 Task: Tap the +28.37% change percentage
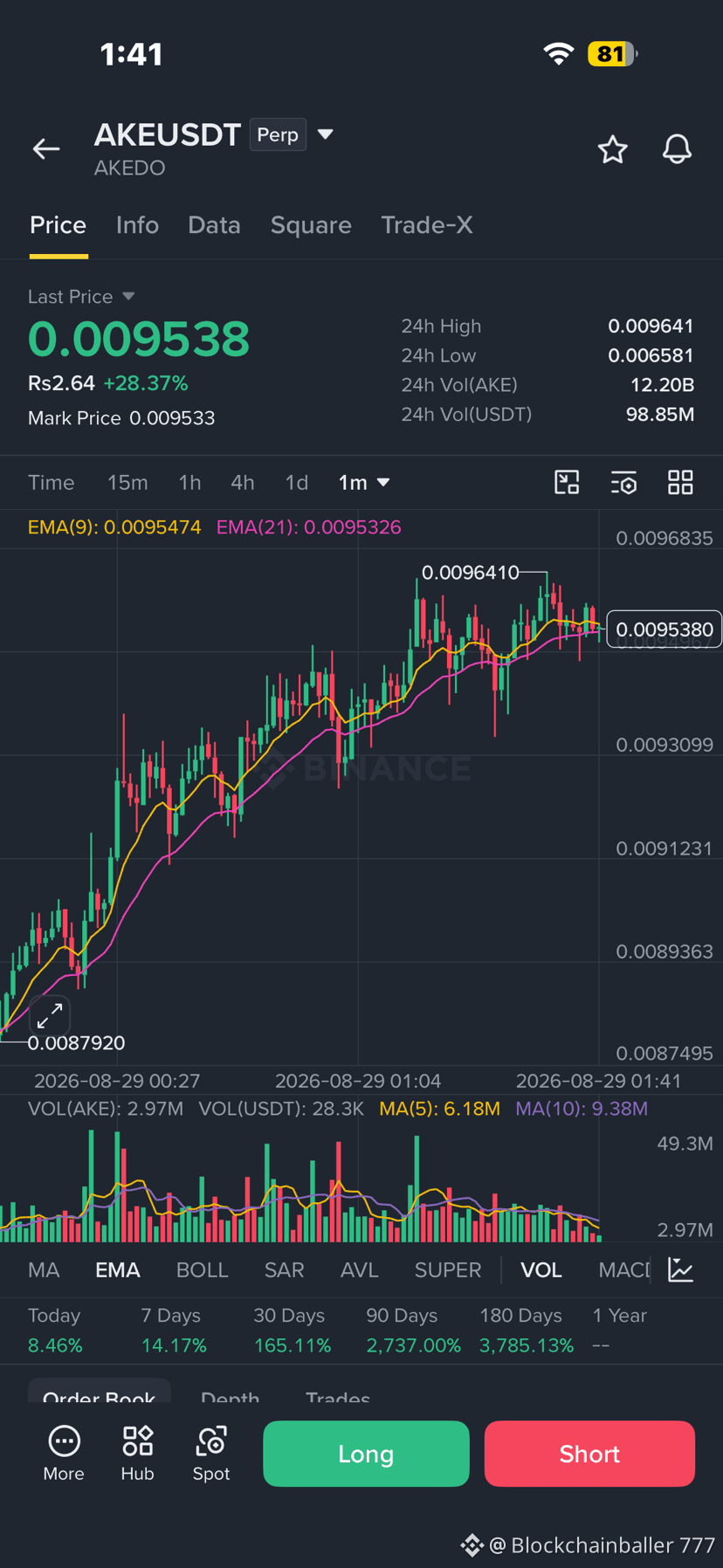(146, 383)
